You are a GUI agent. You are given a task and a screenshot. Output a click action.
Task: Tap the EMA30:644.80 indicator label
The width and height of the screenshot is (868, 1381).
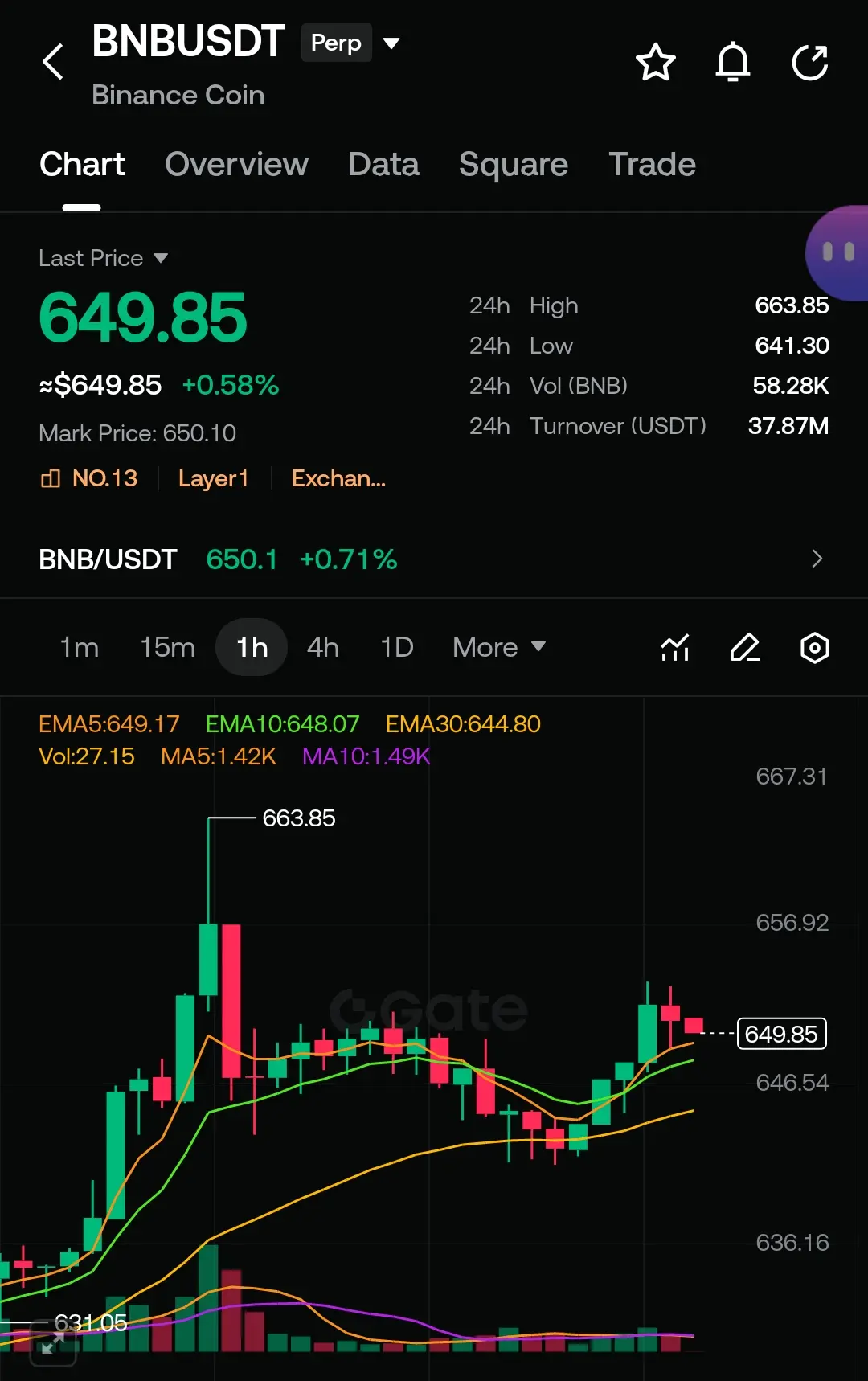point(463,724)
